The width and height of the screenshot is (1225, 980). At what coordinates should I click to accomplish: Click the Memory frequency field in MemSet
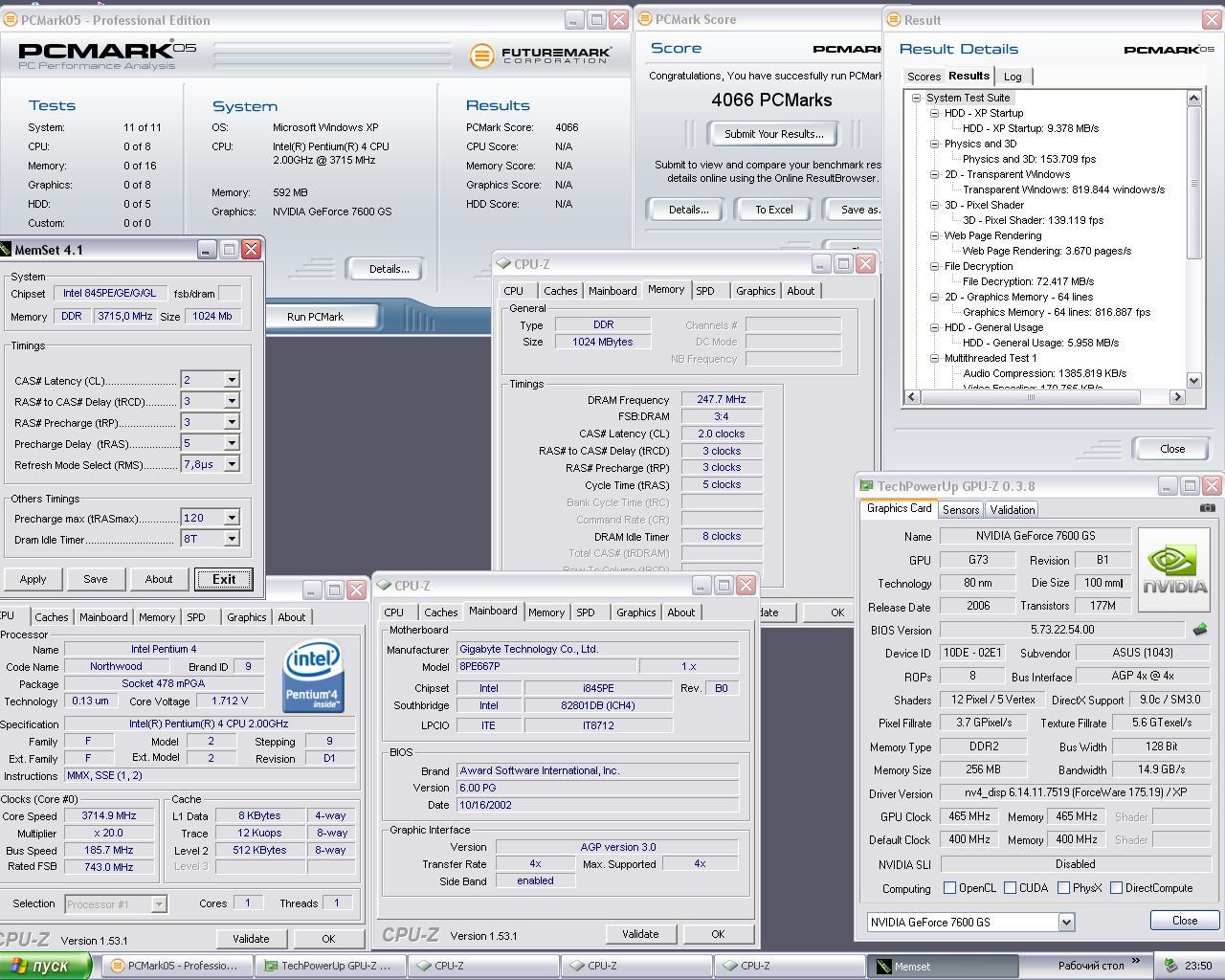[x=124, y=316]
